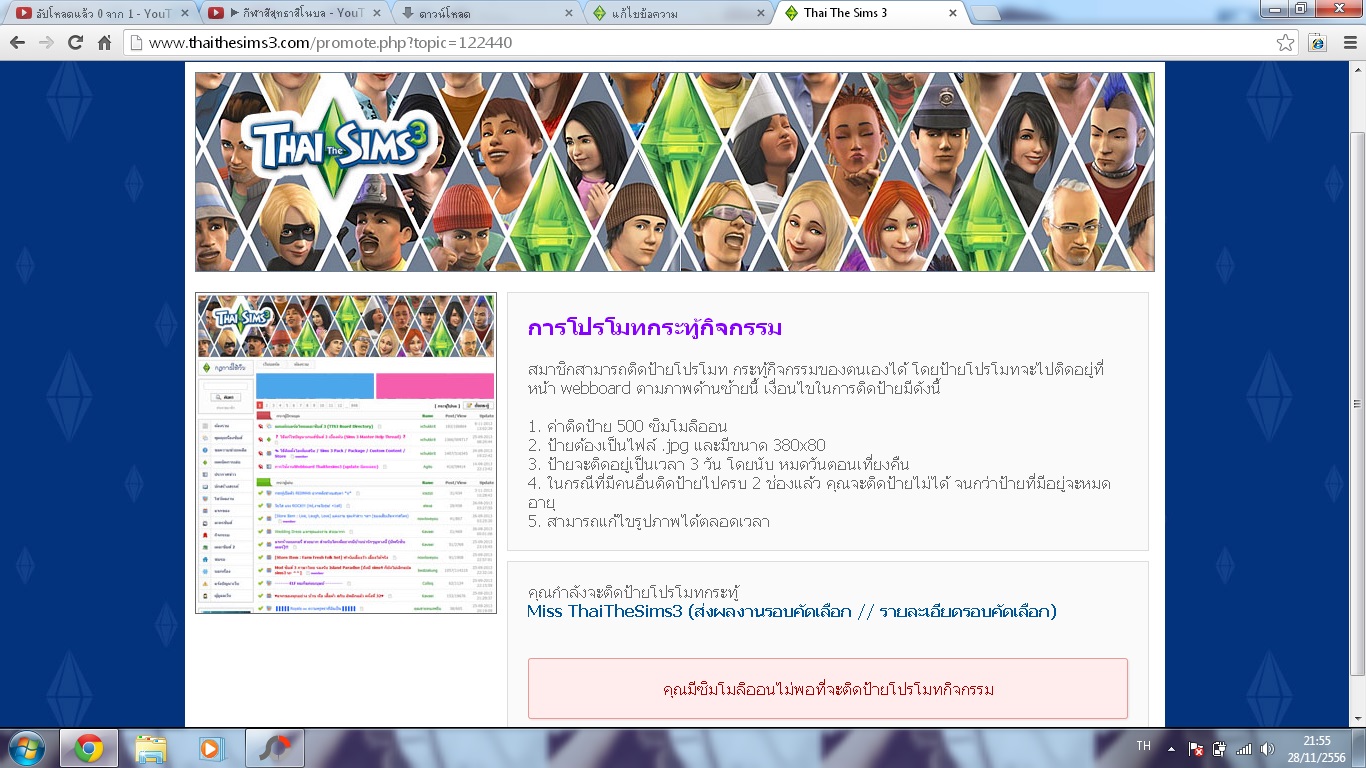
Task: Close the Thai The Sims 3 tab
Action: click(953, 13)
